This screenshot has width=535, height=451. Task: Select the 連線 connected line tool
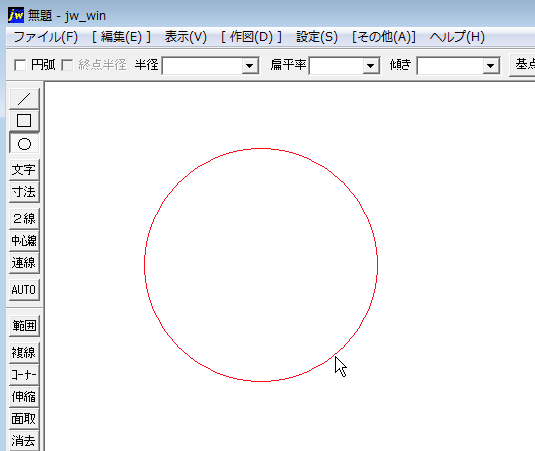[24, 263]
